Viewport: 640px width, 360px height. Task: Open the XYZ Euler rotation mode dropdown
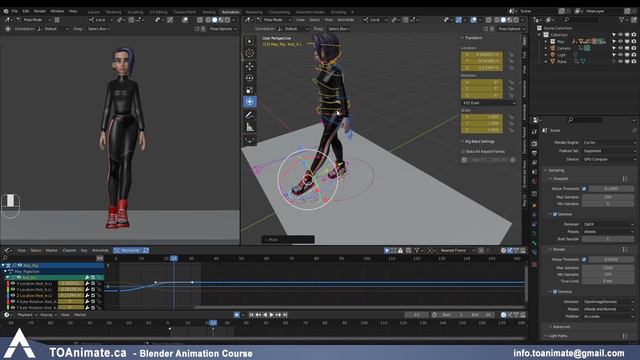click(489, 103)
